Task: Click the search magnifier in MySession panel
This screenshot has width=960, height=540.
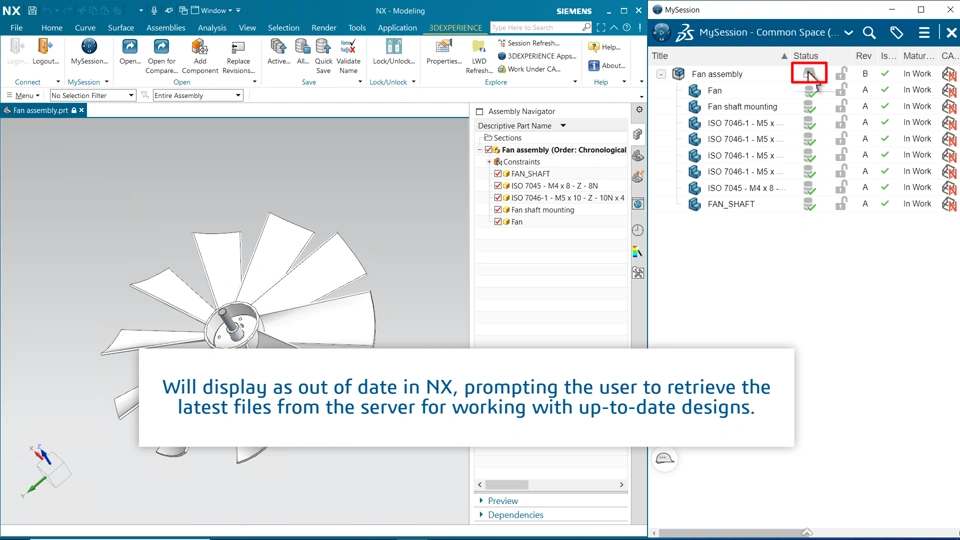Action: coord(869,32)
